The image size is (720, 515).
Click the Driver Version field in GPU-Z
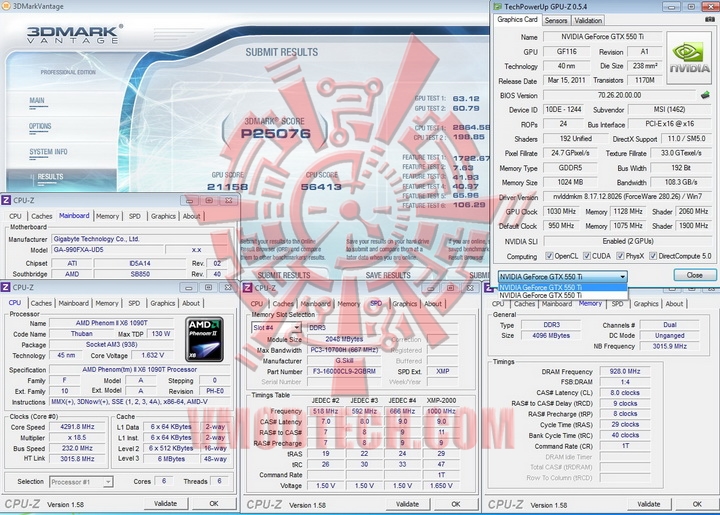click(627, 196)
